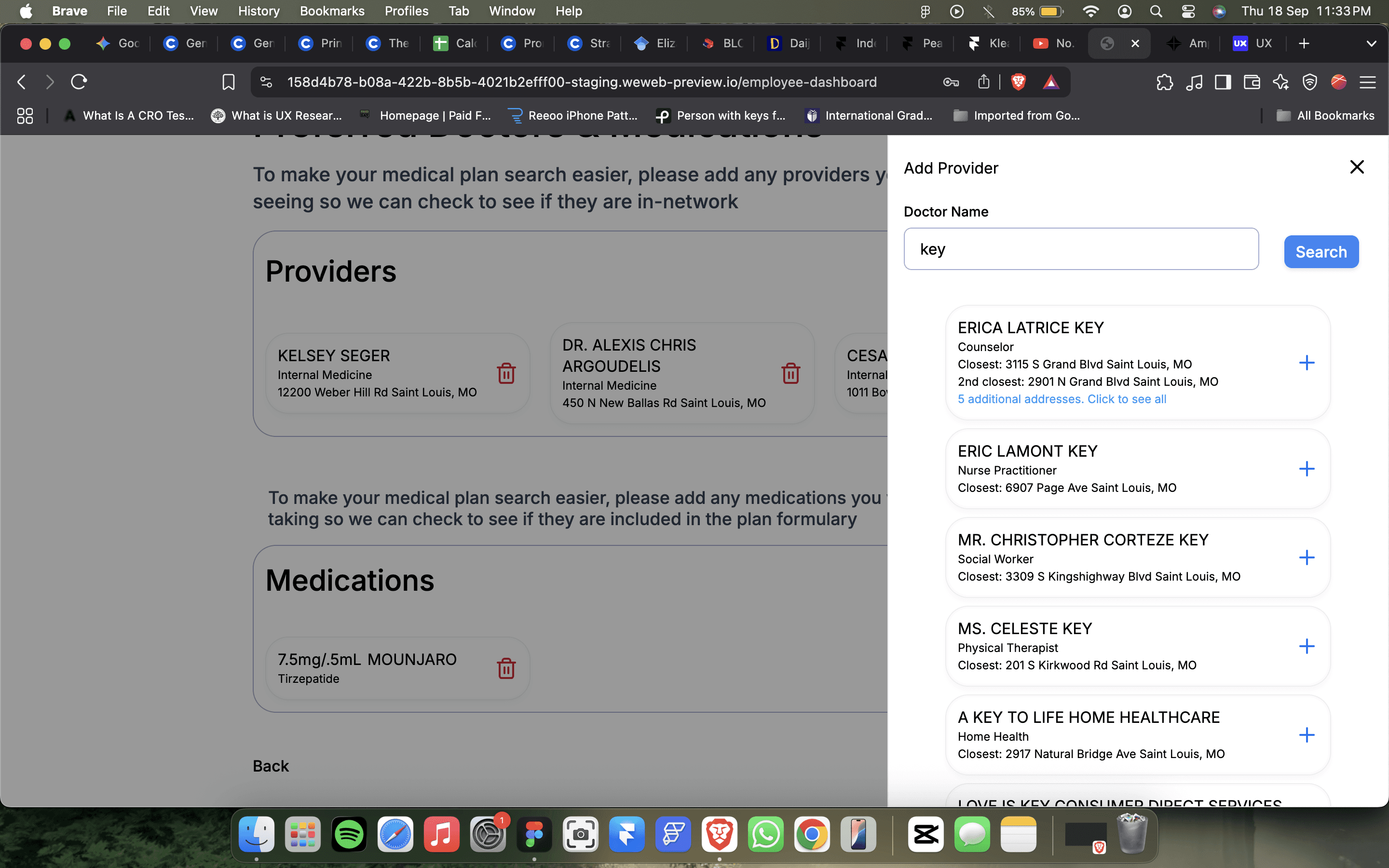The width and height of the screenshot is (1389, 868).
Task: Expand the tab search dropdown chevron
Action: [1371, 43]
